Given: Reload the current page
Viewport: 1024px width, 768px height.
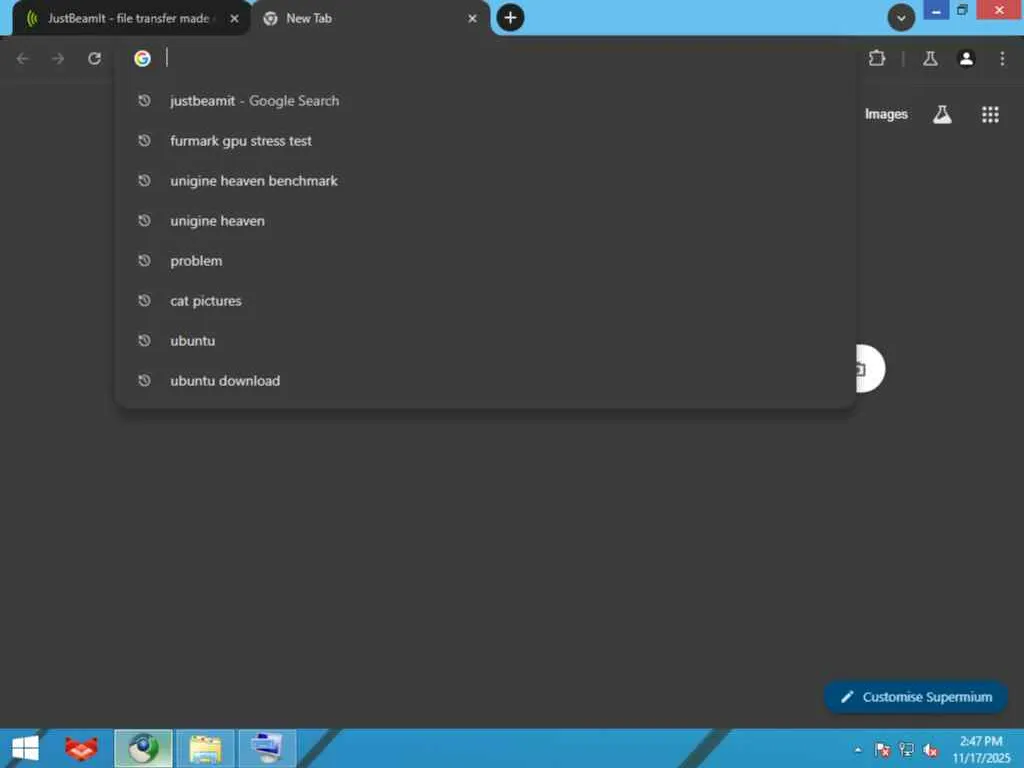Looking at the screenshot, I should (94, 59).
